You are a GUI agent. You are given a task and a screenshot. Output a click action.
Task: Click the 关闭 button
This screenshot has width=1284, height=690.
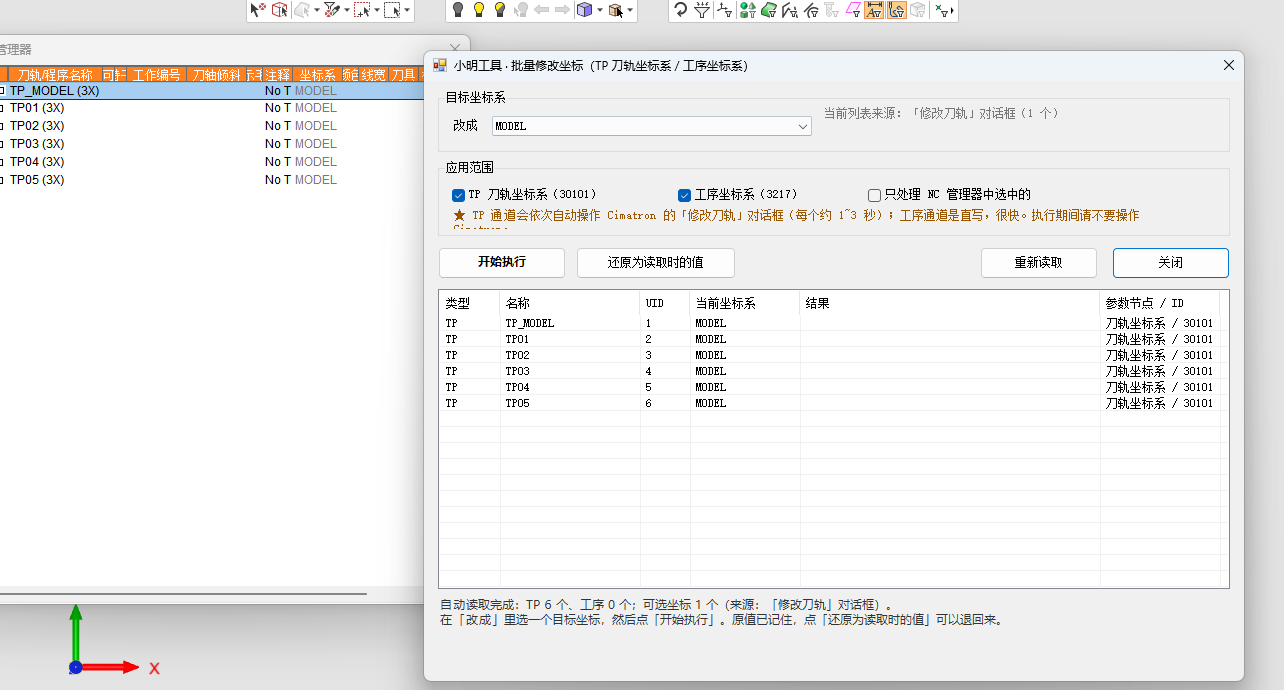pos(1171,263)
